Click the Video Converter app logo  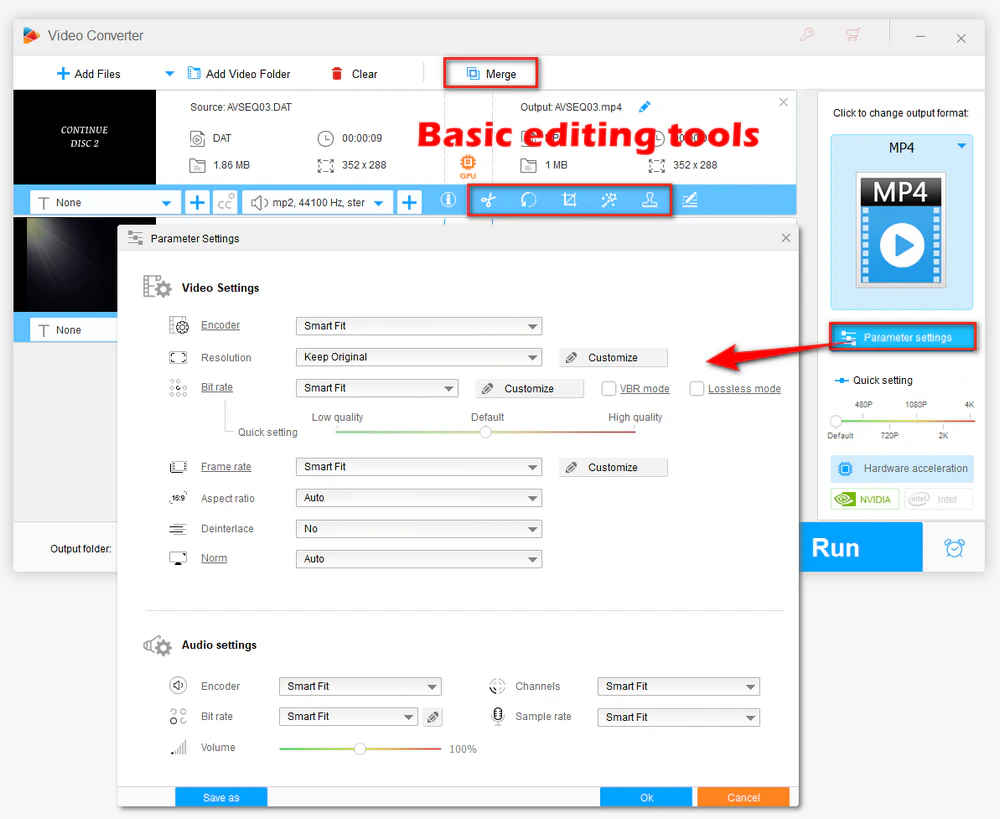(x=31, y=36)
